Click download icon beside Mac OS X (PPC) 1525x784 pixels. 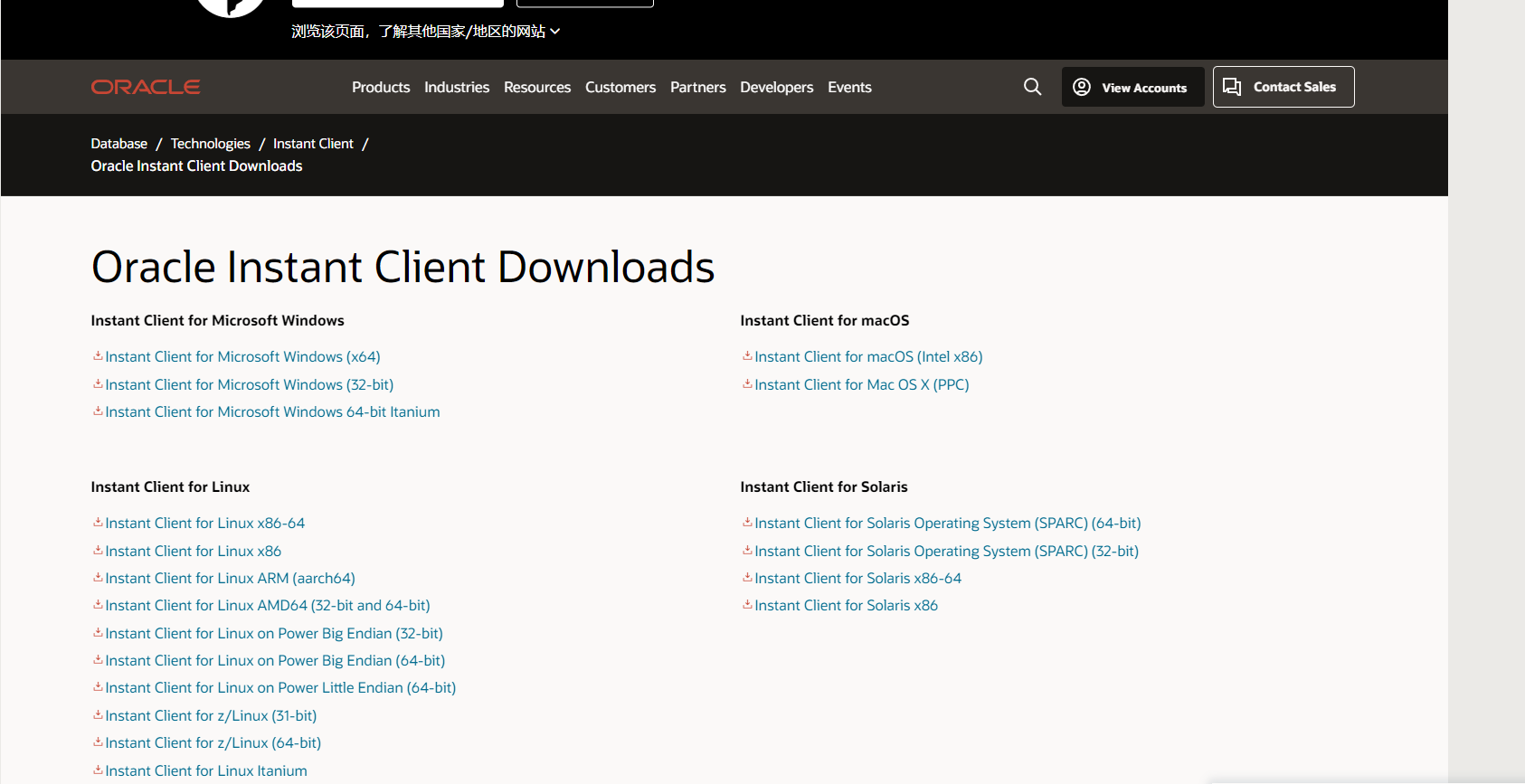click(x=747, y=384)
